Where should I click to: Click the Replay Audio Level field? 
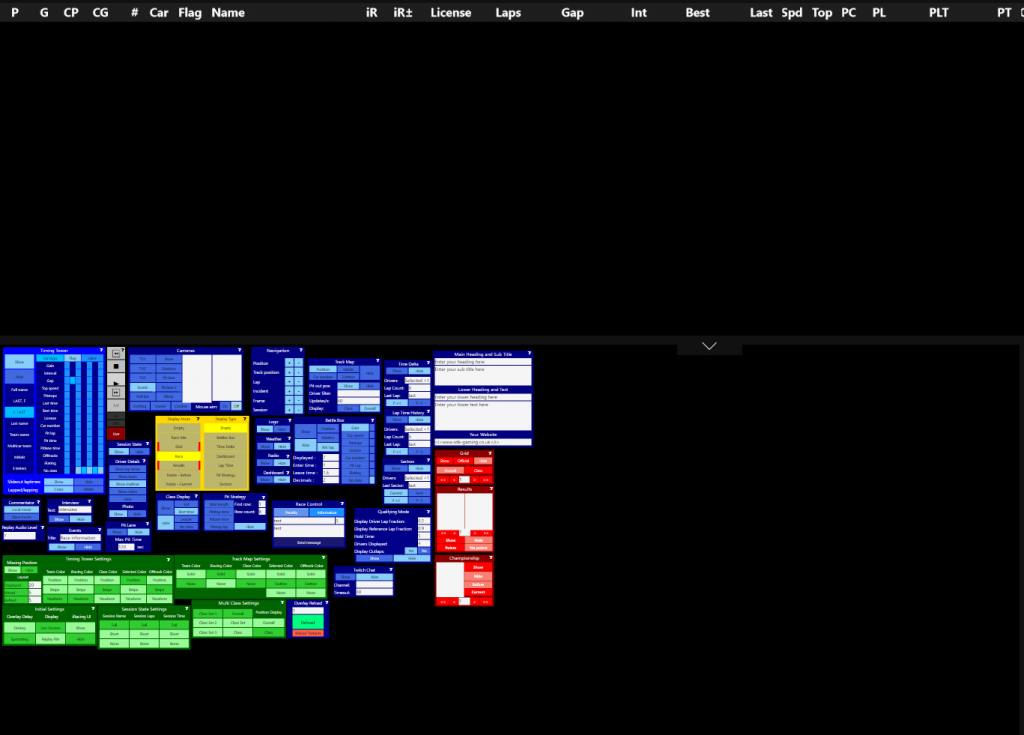click(x=21, y=536)
